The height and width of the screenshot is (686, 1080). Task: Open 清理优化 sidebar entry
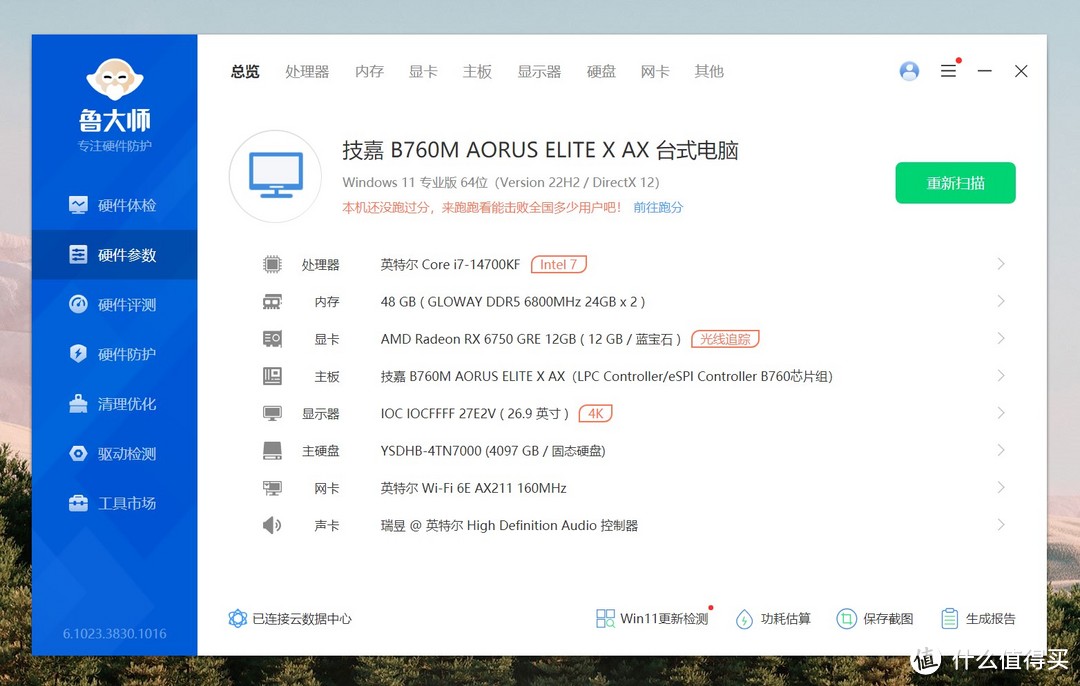114,404
